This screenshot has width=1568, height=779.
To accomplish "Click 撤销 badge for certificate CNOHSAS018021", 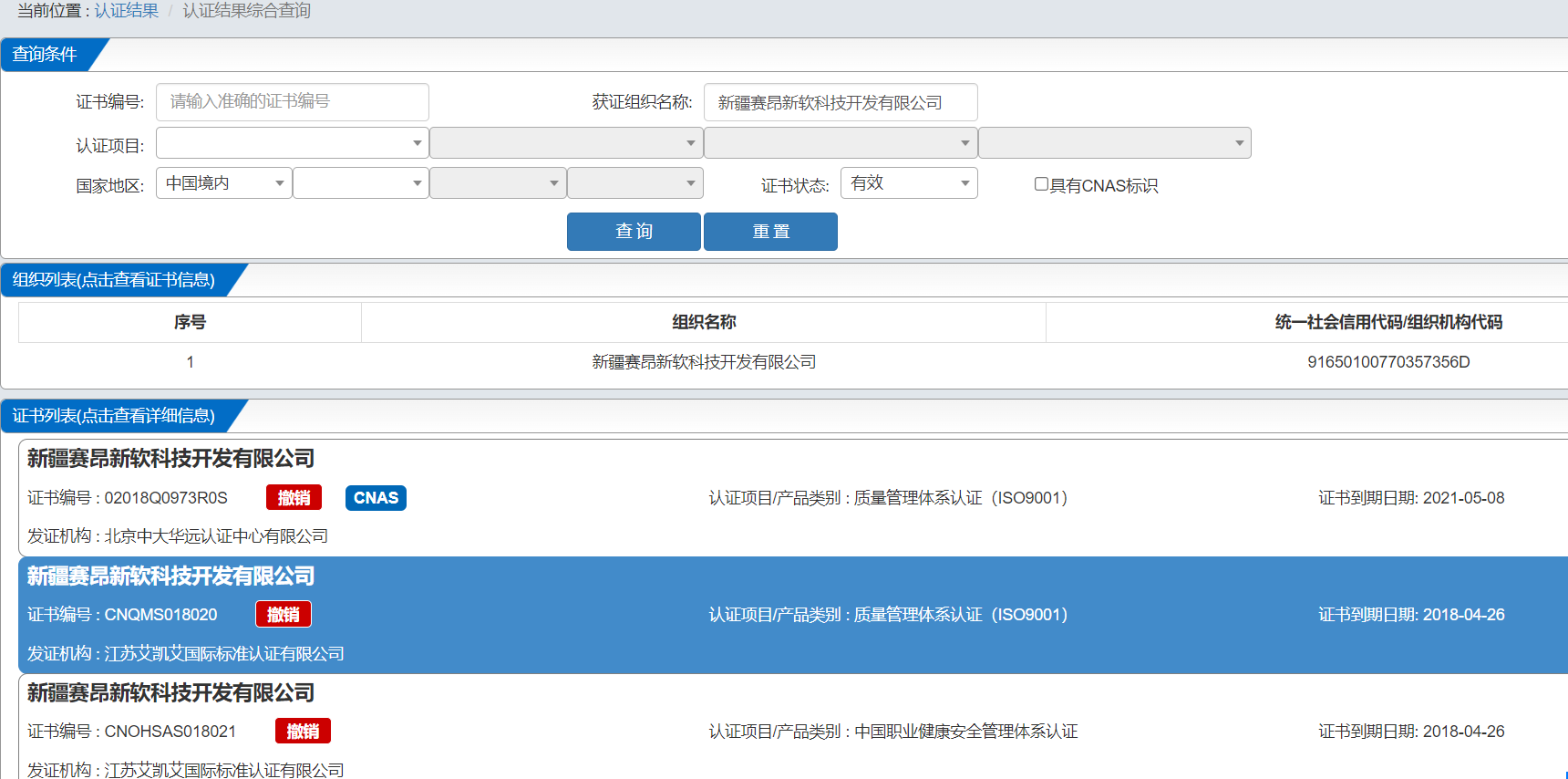I will pos(303,732).
